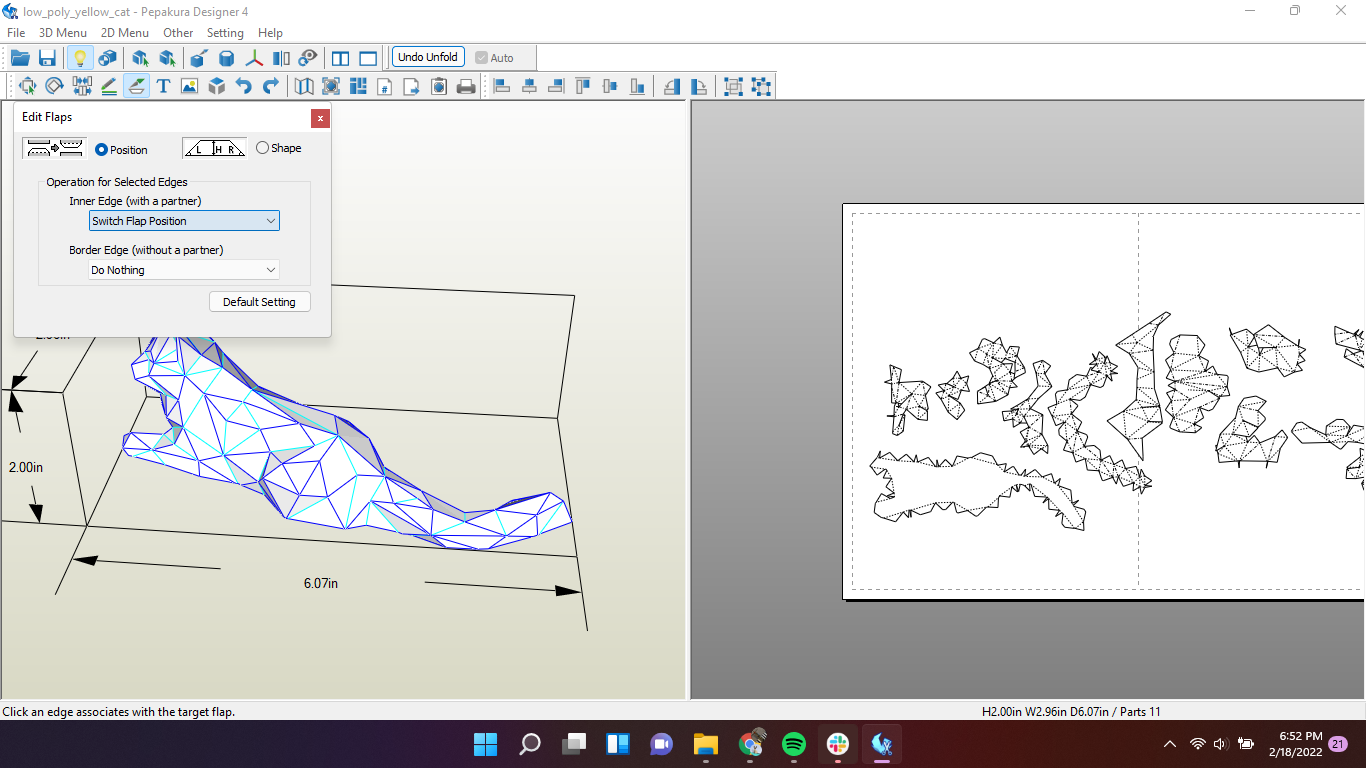Save the current project

(47, 57)
